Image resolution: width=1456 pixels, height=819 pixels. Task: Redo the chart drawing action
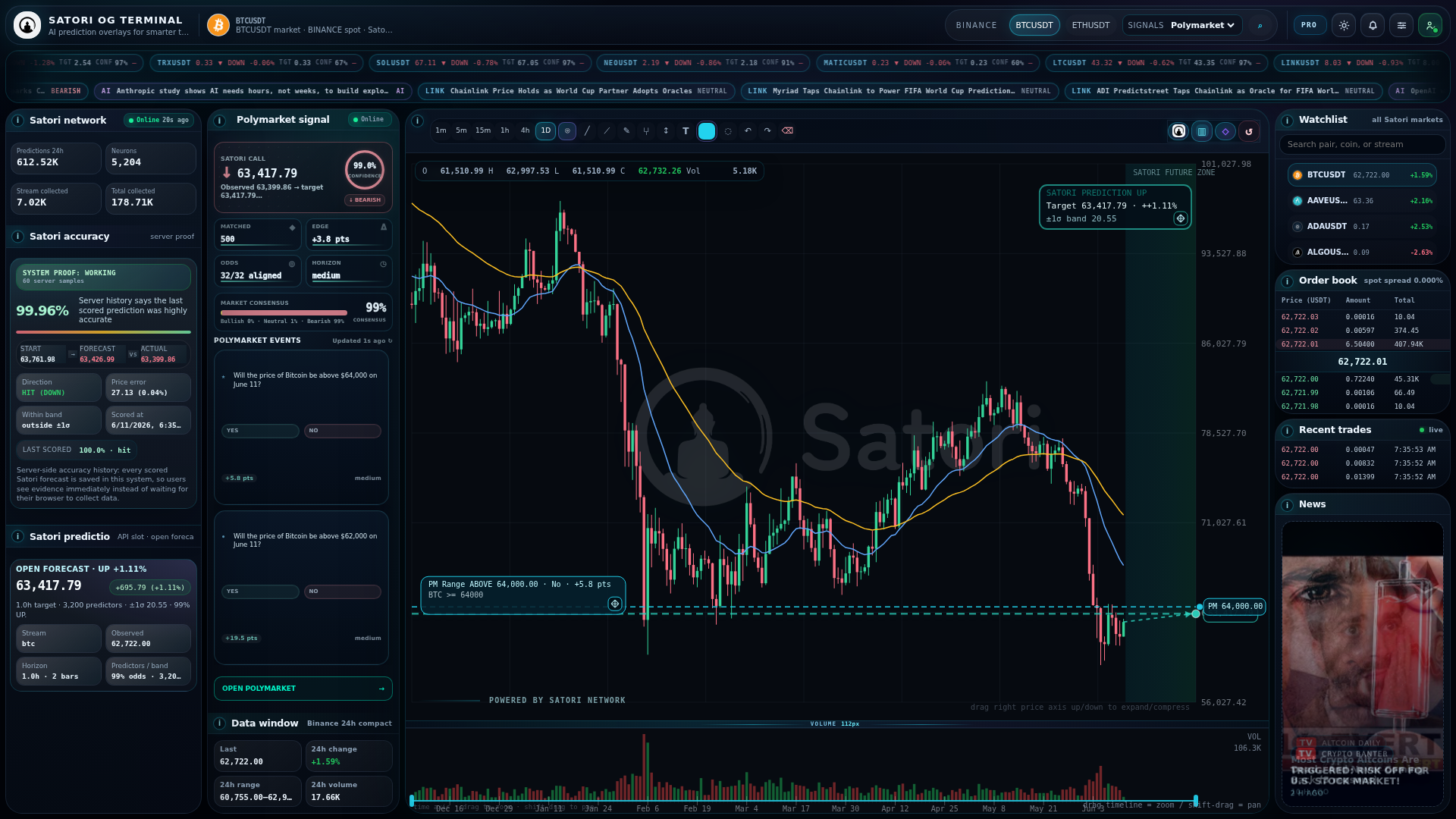tap(767, 130)
